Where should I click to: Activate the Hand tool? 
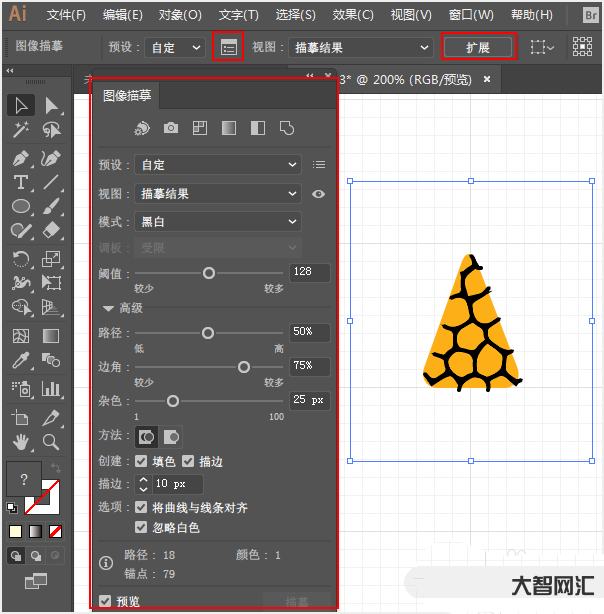click(x=21, y=442)
